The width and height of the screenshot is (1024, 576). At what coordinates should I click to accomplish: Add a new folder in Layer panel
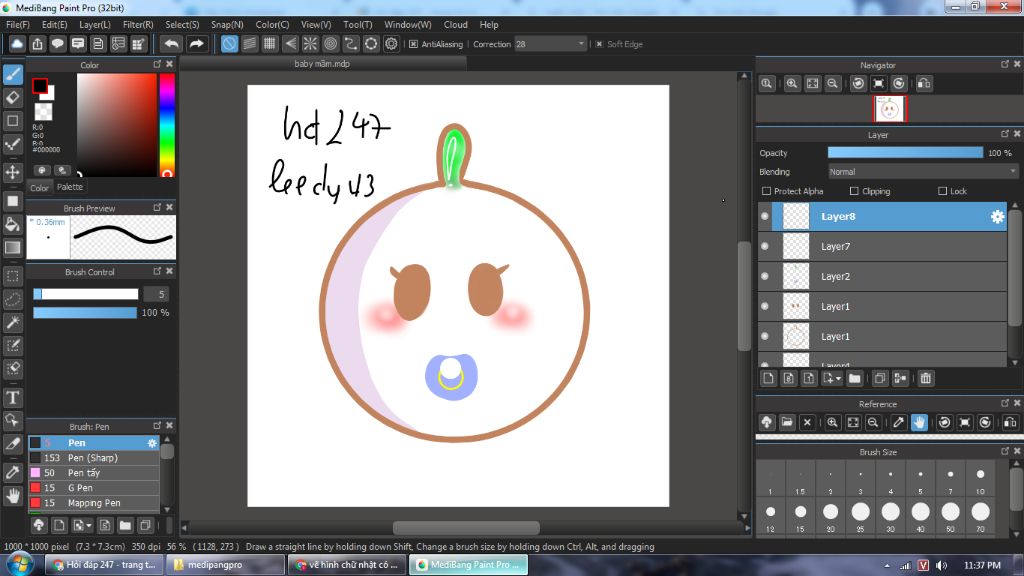point(854,378)
